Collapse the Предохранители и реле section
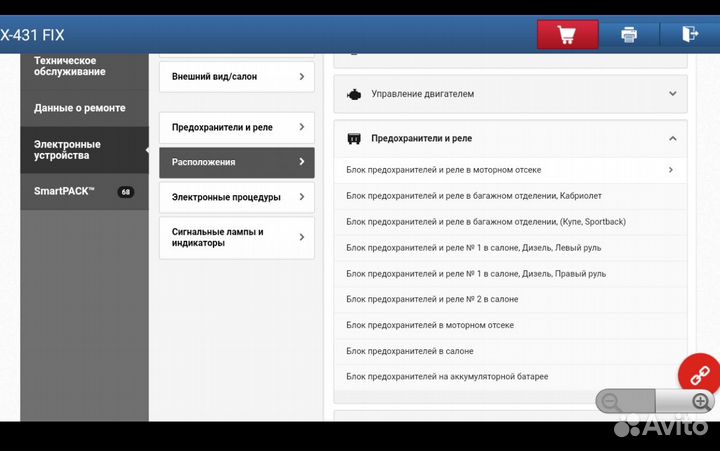 coord(672,138)
